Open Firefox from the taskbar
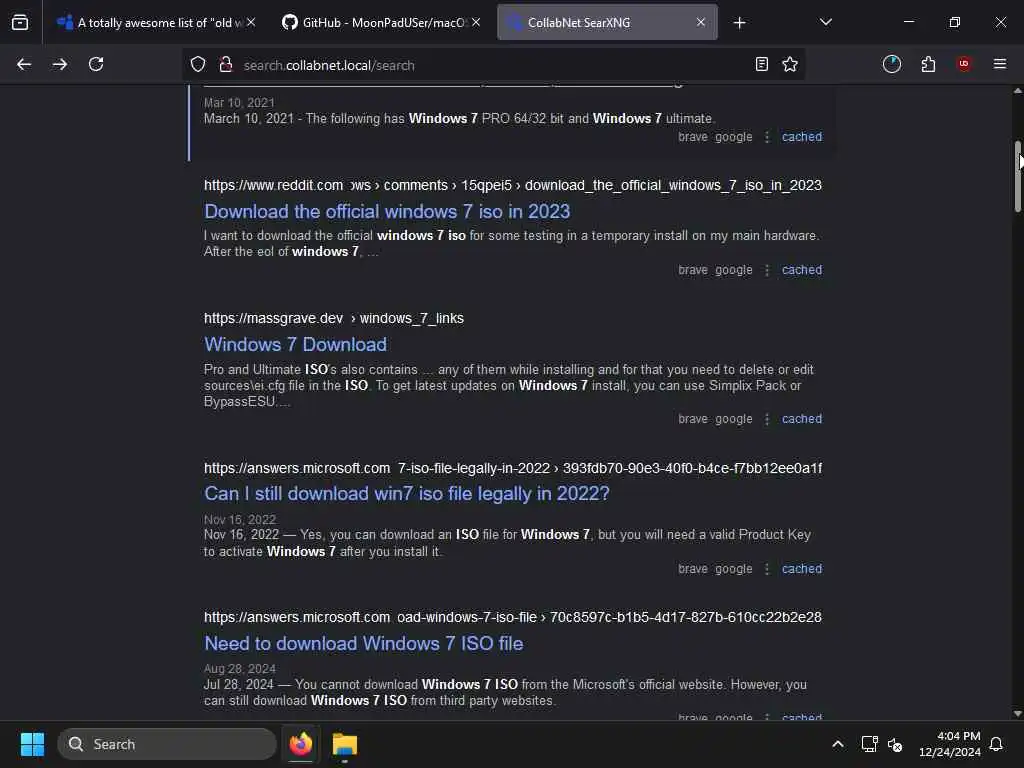The height and width of the screenshot is (768, 1024). click(300, 744)
